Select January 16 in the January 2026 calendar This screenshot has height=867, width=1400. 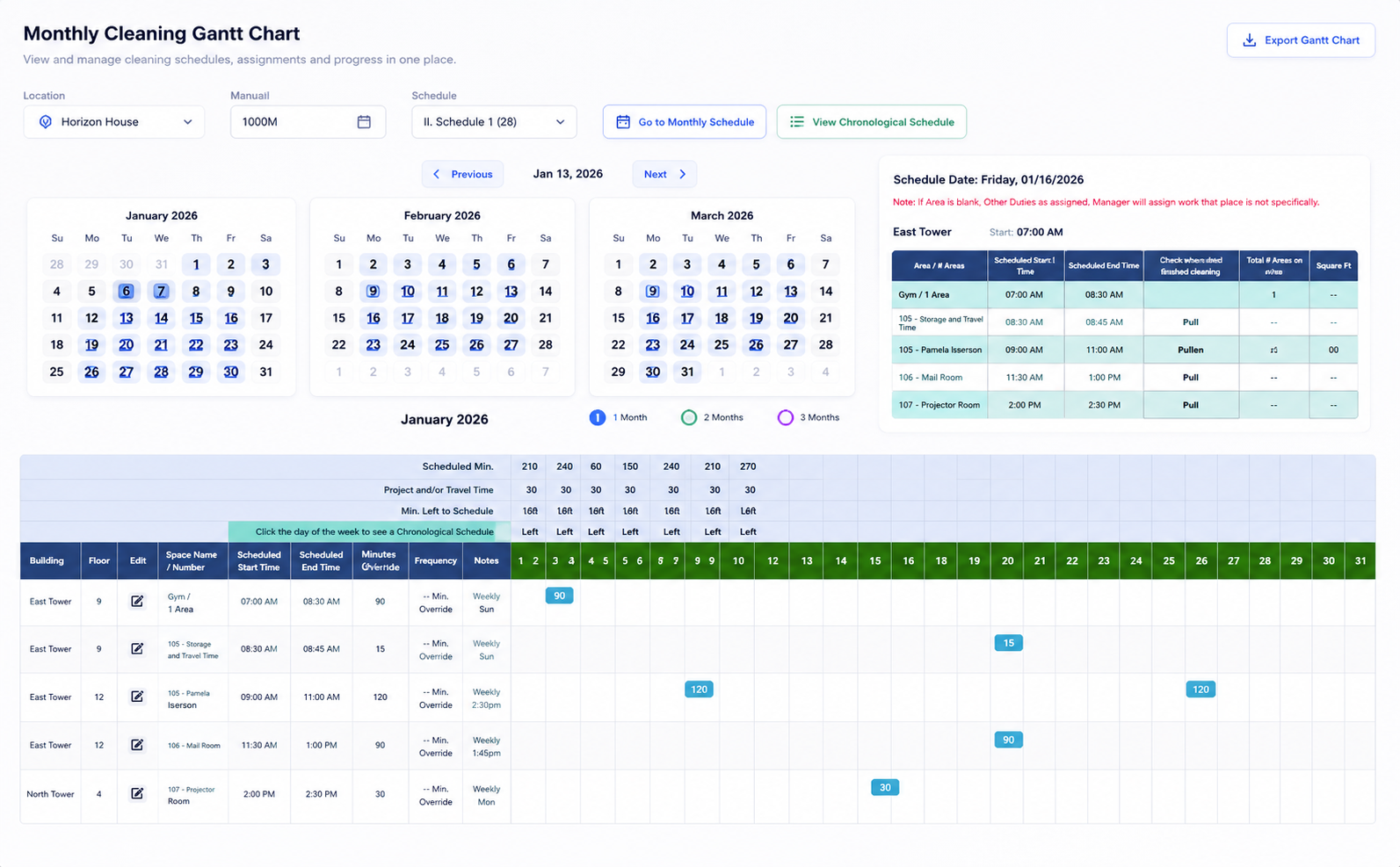pyautogui.click(x=230, y=318)
